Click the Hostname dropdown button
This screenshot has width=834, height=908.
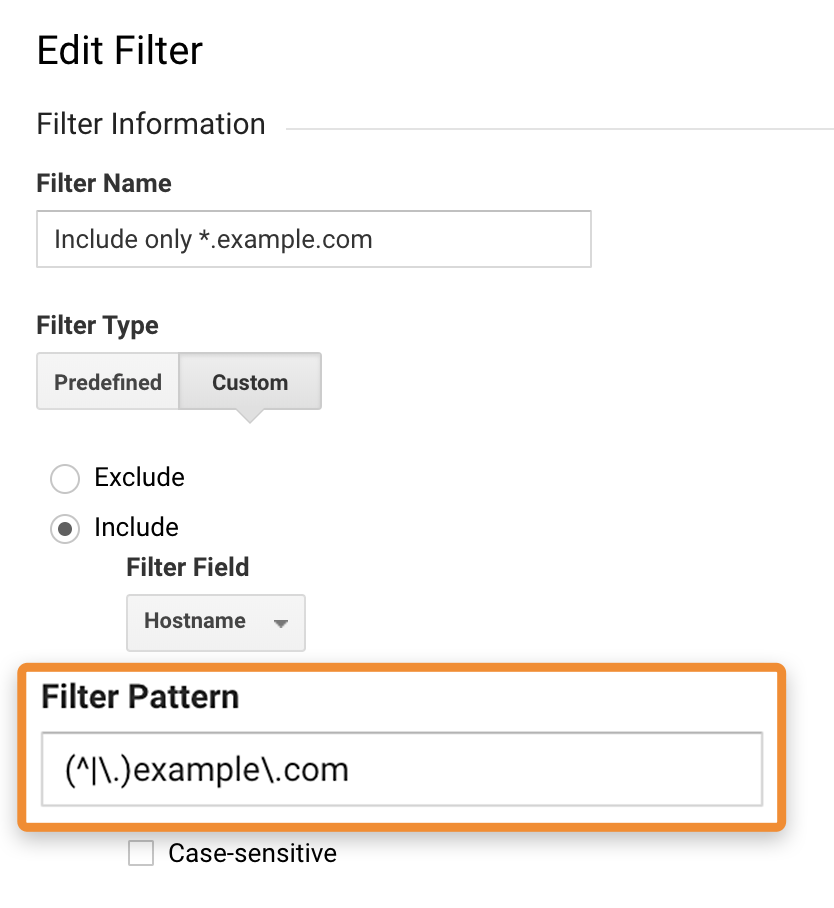pyautogui.click(x=215, y=622)
